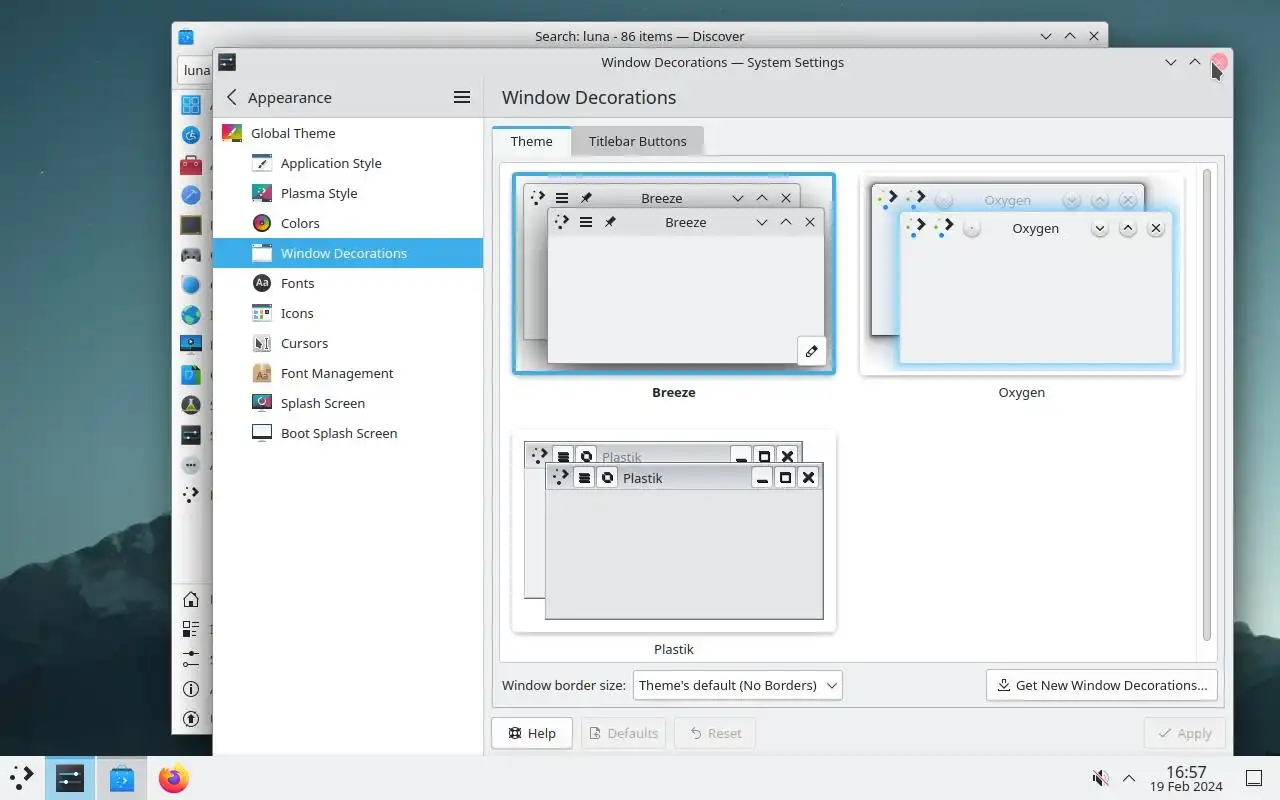Viewport: 1280px width, 800px height.
Task: Click Get New Window Decorations button
Action: pyautogui.click(x=1102, y=685)
